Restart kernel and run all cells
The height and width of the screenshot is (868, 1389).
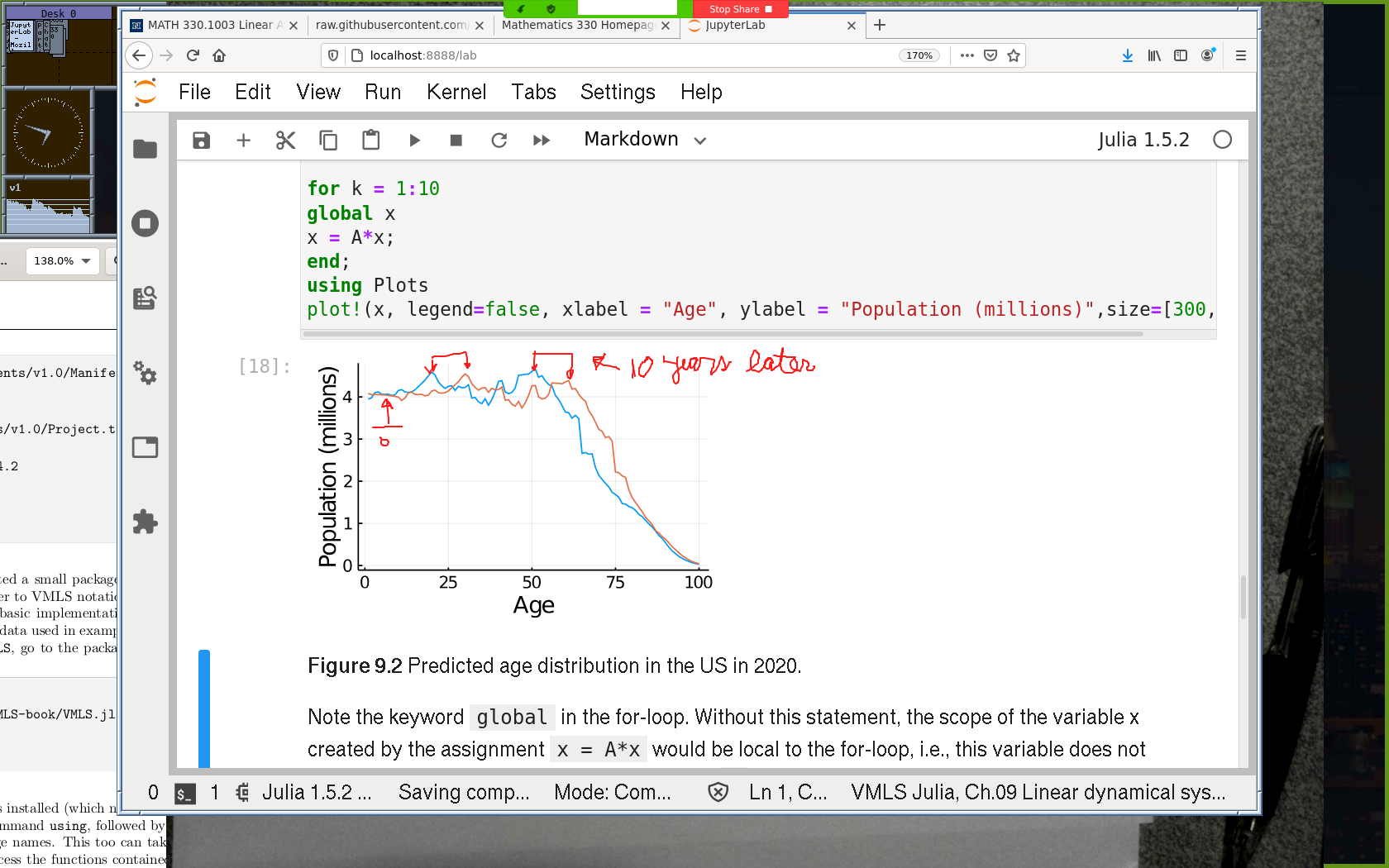pyautogui.click(x=542, y=141)
